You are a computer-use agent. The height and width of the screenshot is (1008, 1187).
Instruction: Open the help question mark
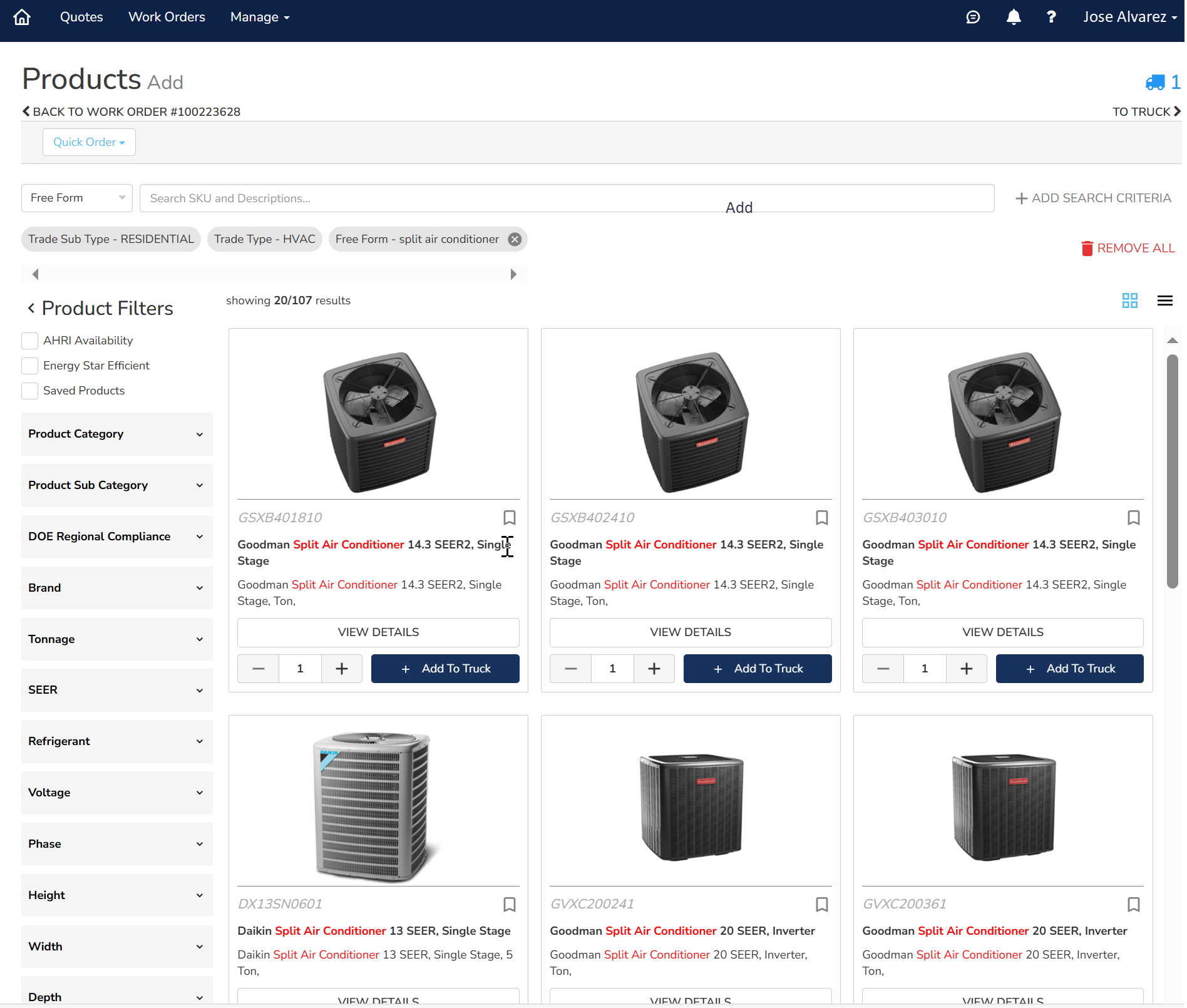(1051, 17)
